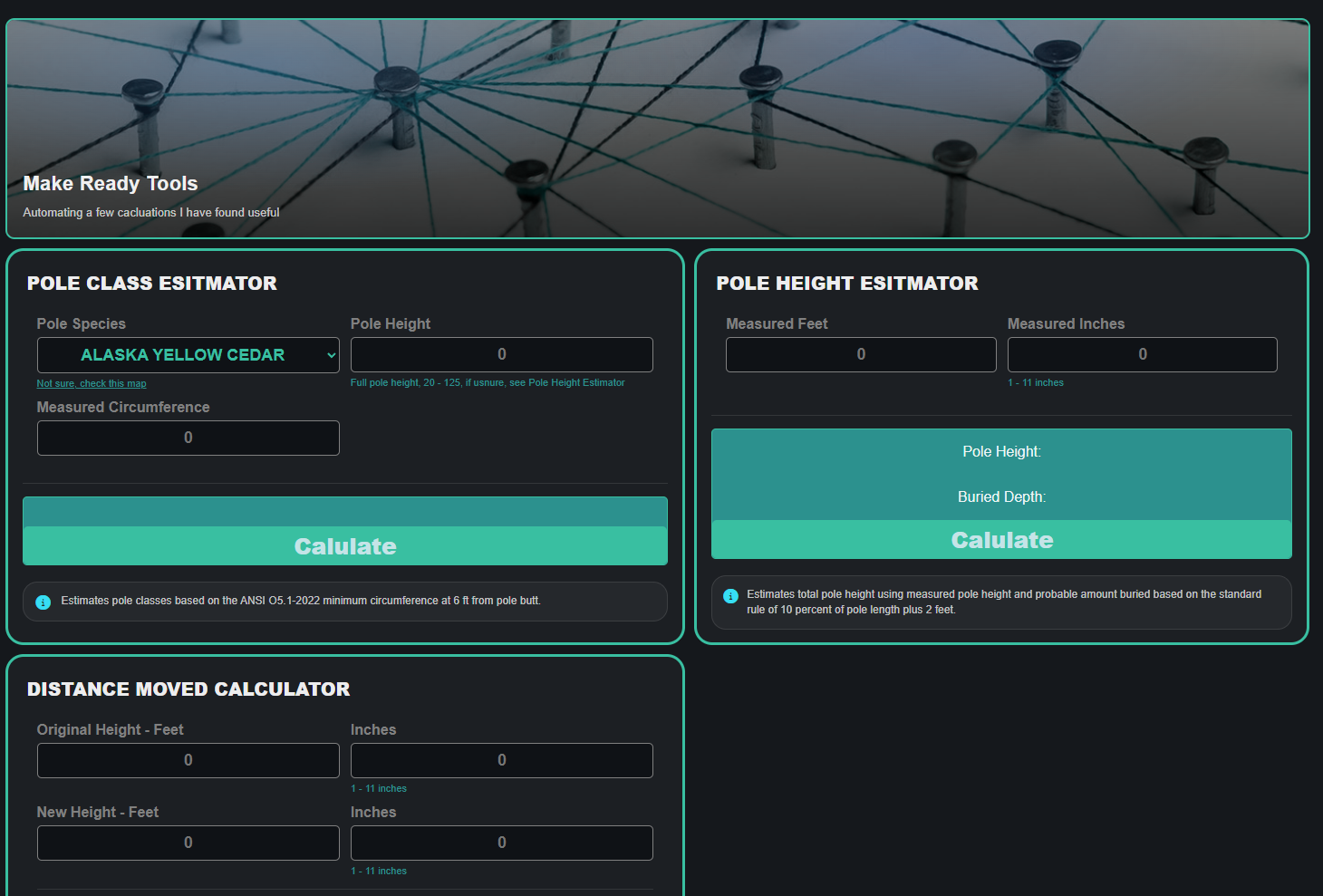Click the info icon in Pole Height Estimator
Screen dimensions: 1323x896
pyautogui.click(x=730, y=596)
